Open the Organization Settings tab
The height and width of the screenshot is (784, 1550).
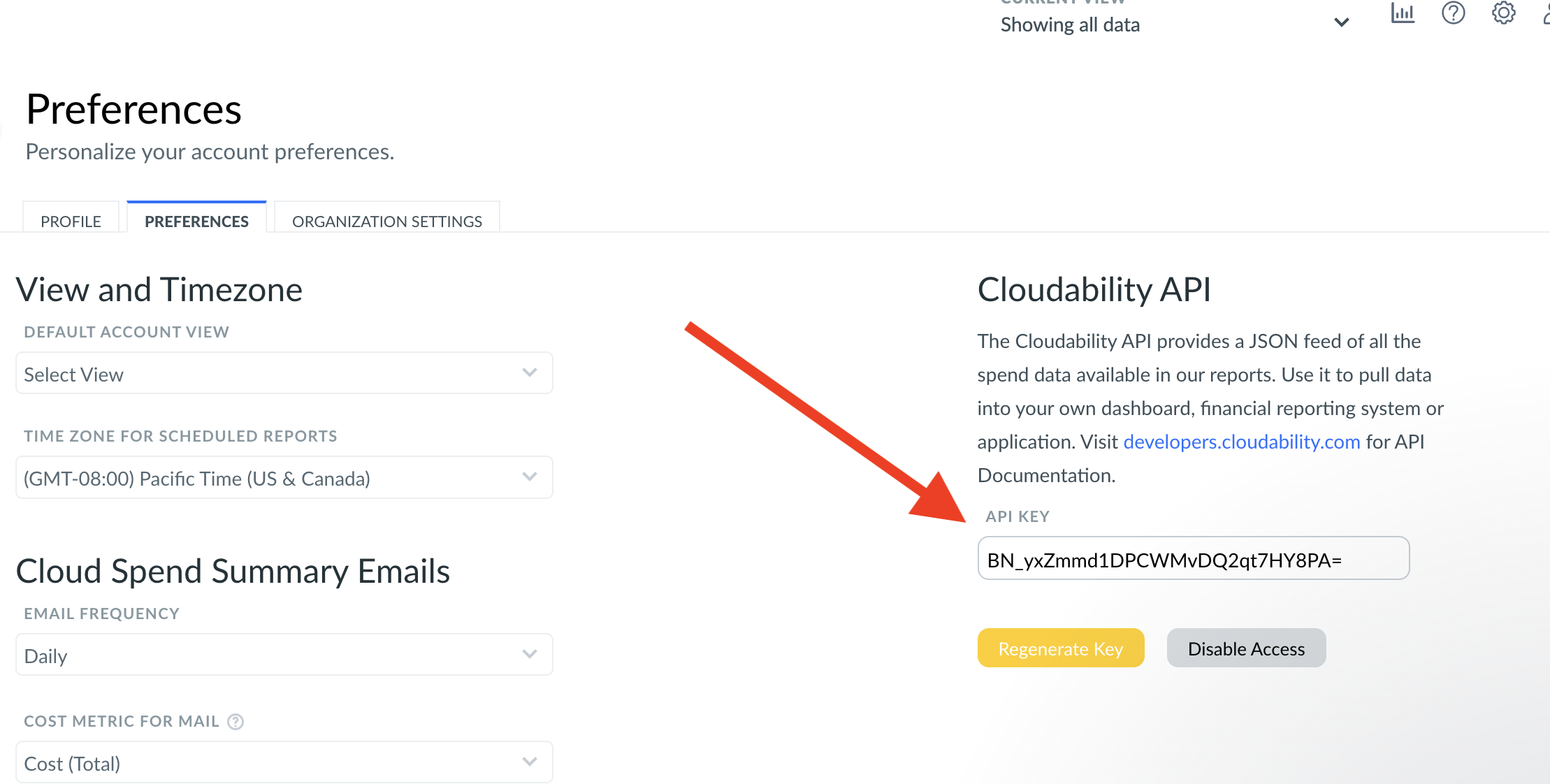[386, 221]
